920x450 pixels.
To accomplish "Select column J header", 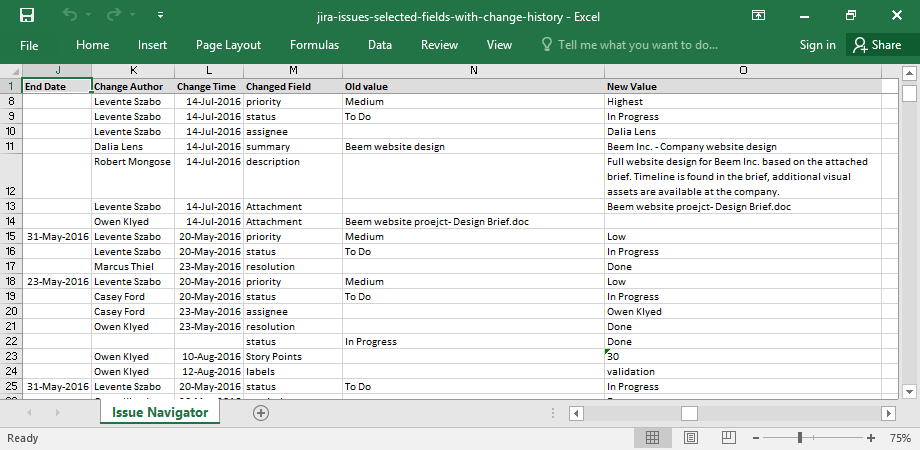I will [x=58, y=70].
